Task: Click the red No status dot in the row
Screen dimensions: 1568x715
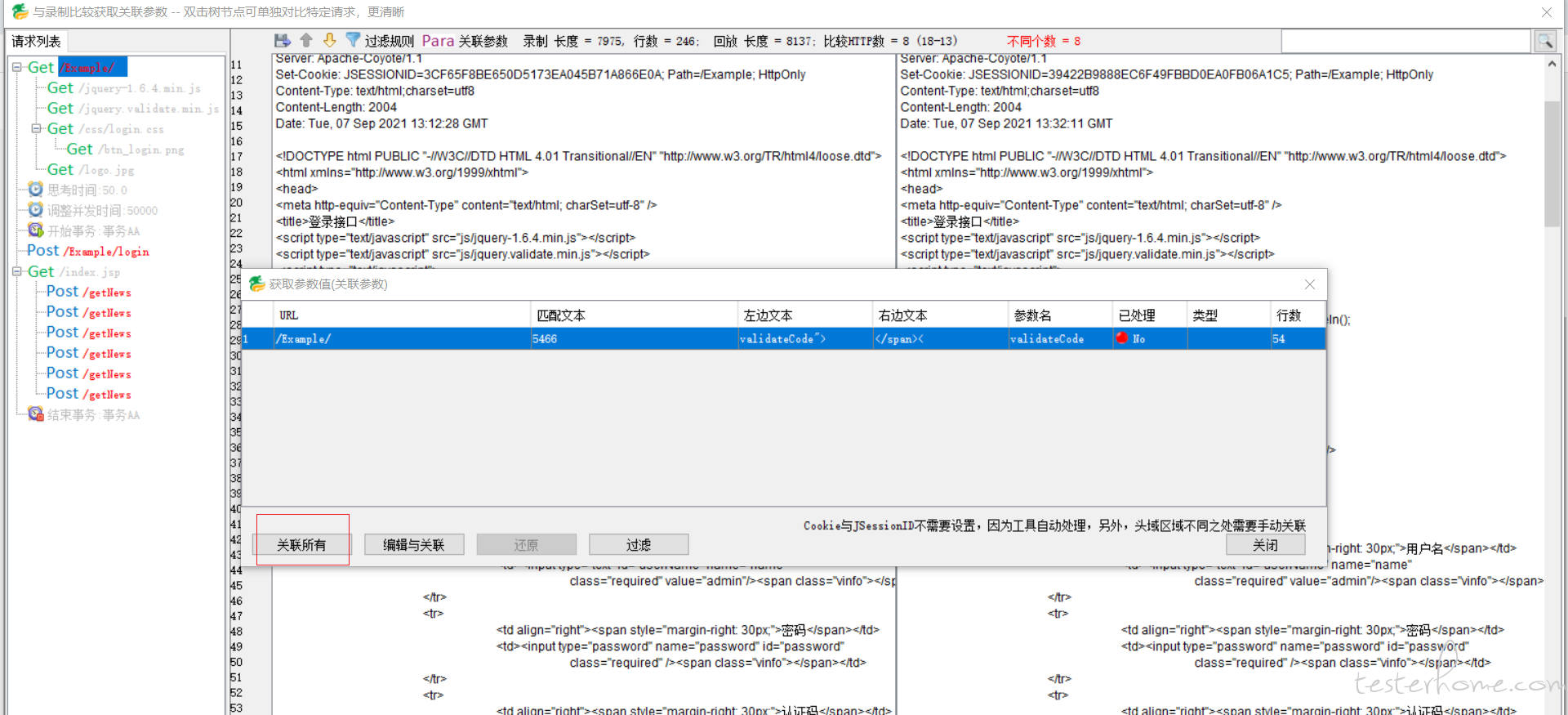Action: (x=1122, y=337)
